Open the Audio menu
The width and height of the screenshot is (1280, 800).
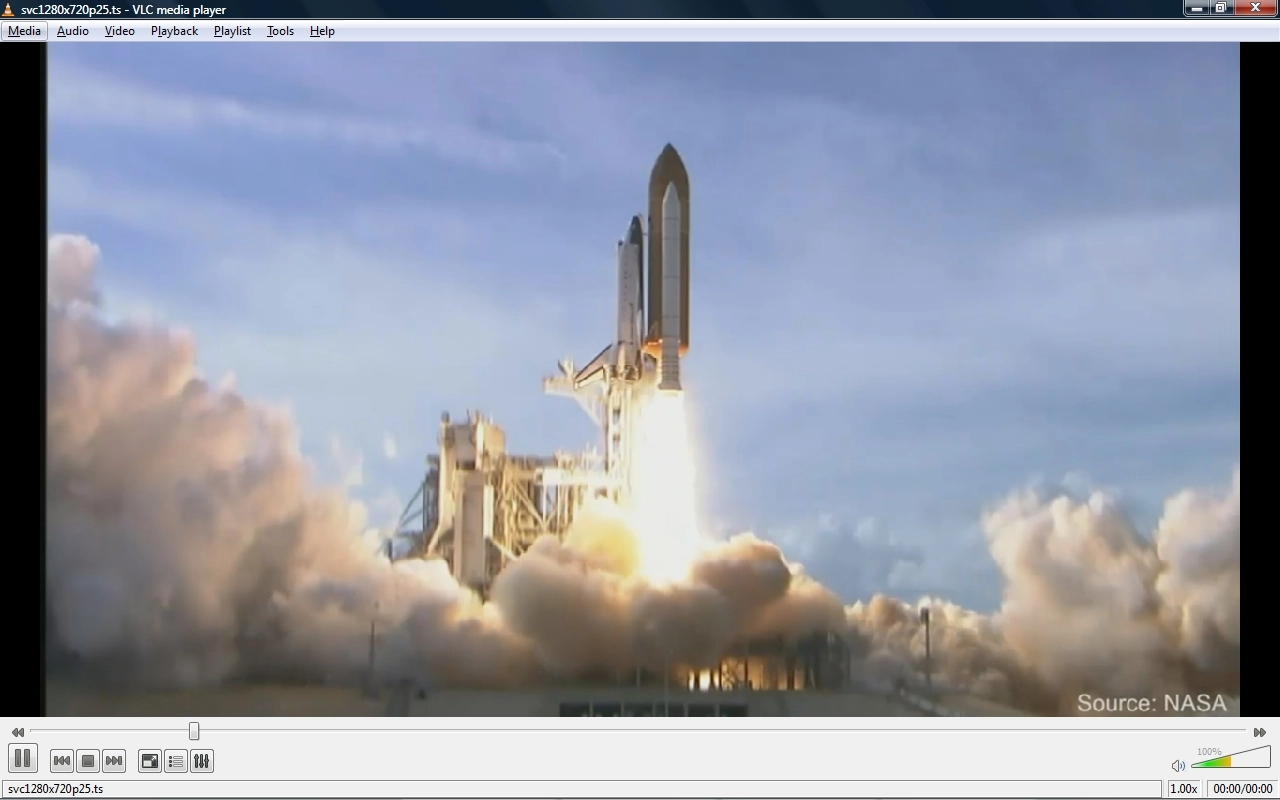click(73, 31)
